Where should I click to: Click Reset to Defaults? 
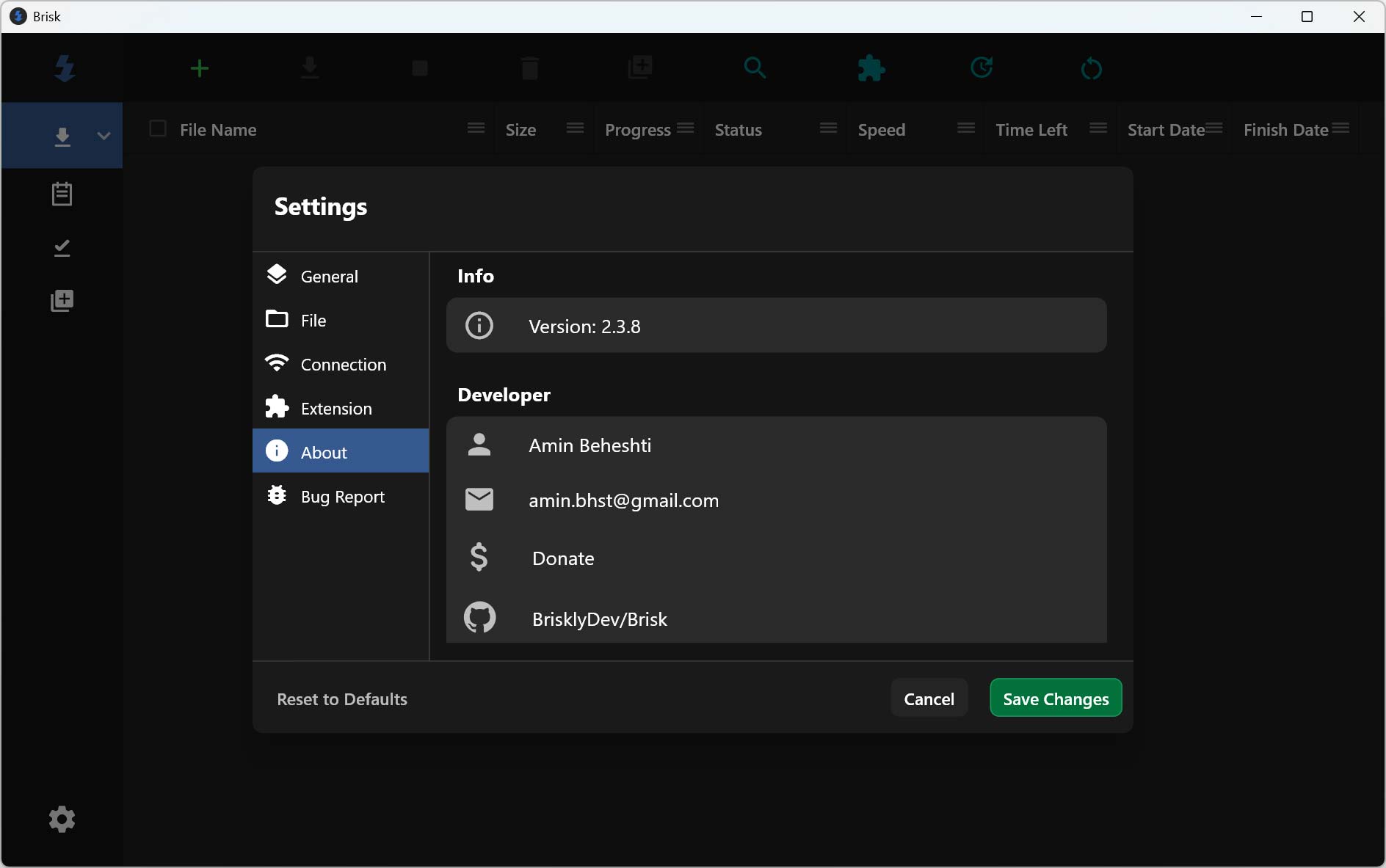click(342, 699)
